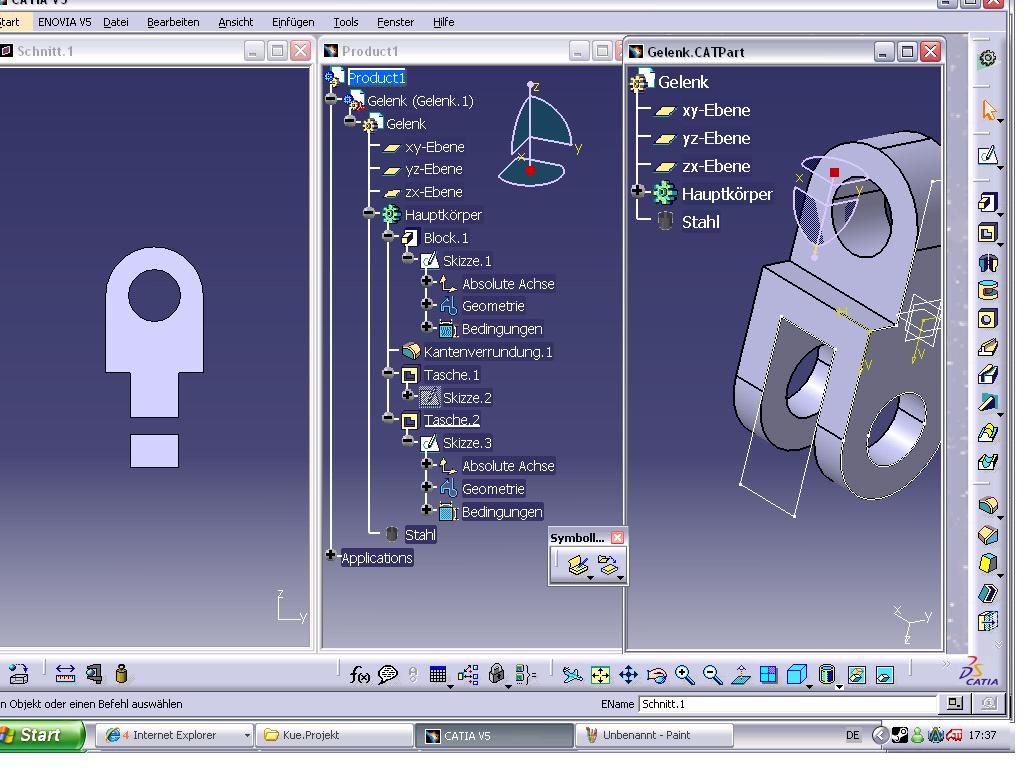Open the Bearbeiten menu

pyautogui.click(x=173, y=22)
